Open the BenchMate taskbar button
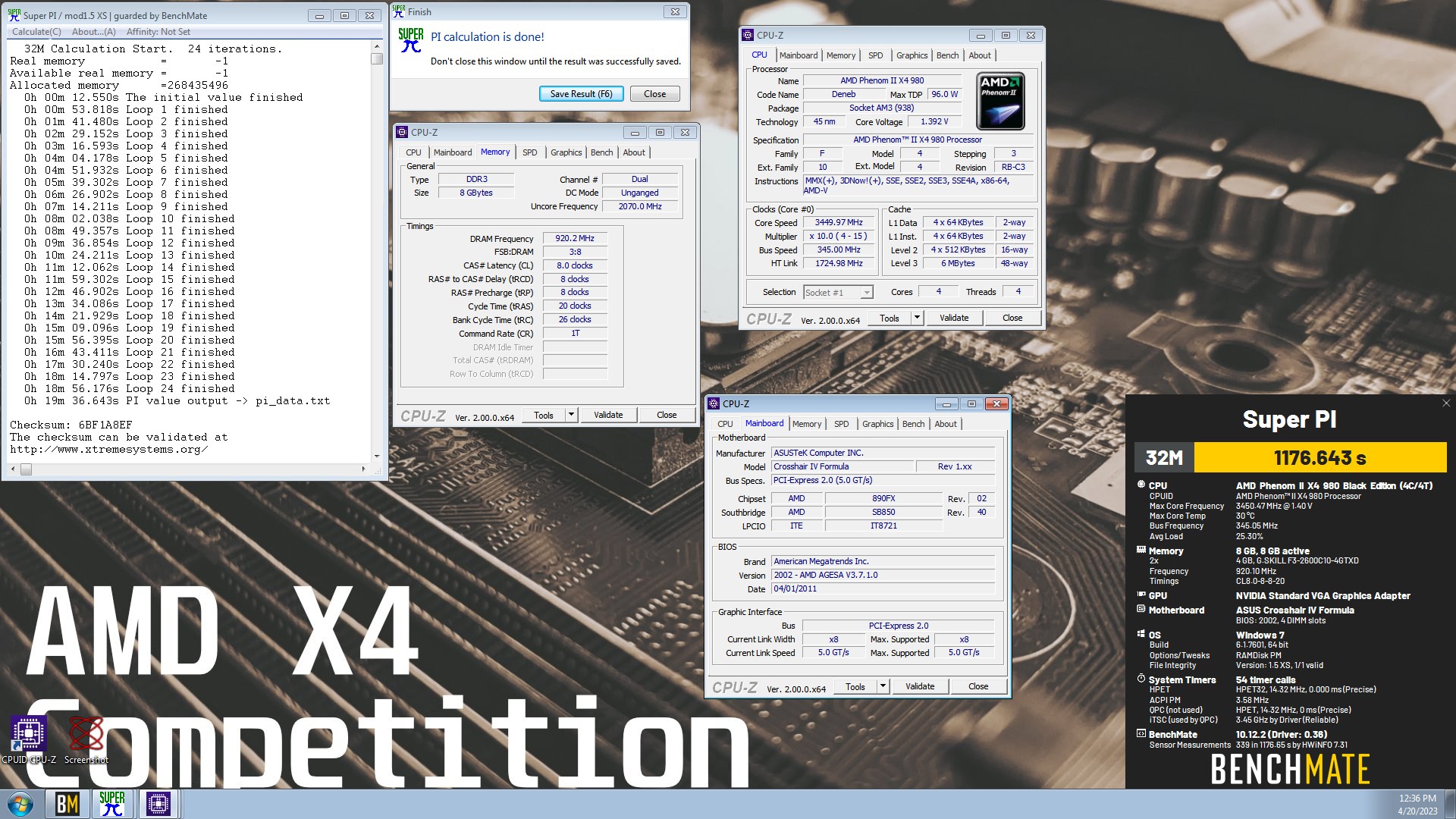This screenshot has width=1456, height=819. click(67, 804)
